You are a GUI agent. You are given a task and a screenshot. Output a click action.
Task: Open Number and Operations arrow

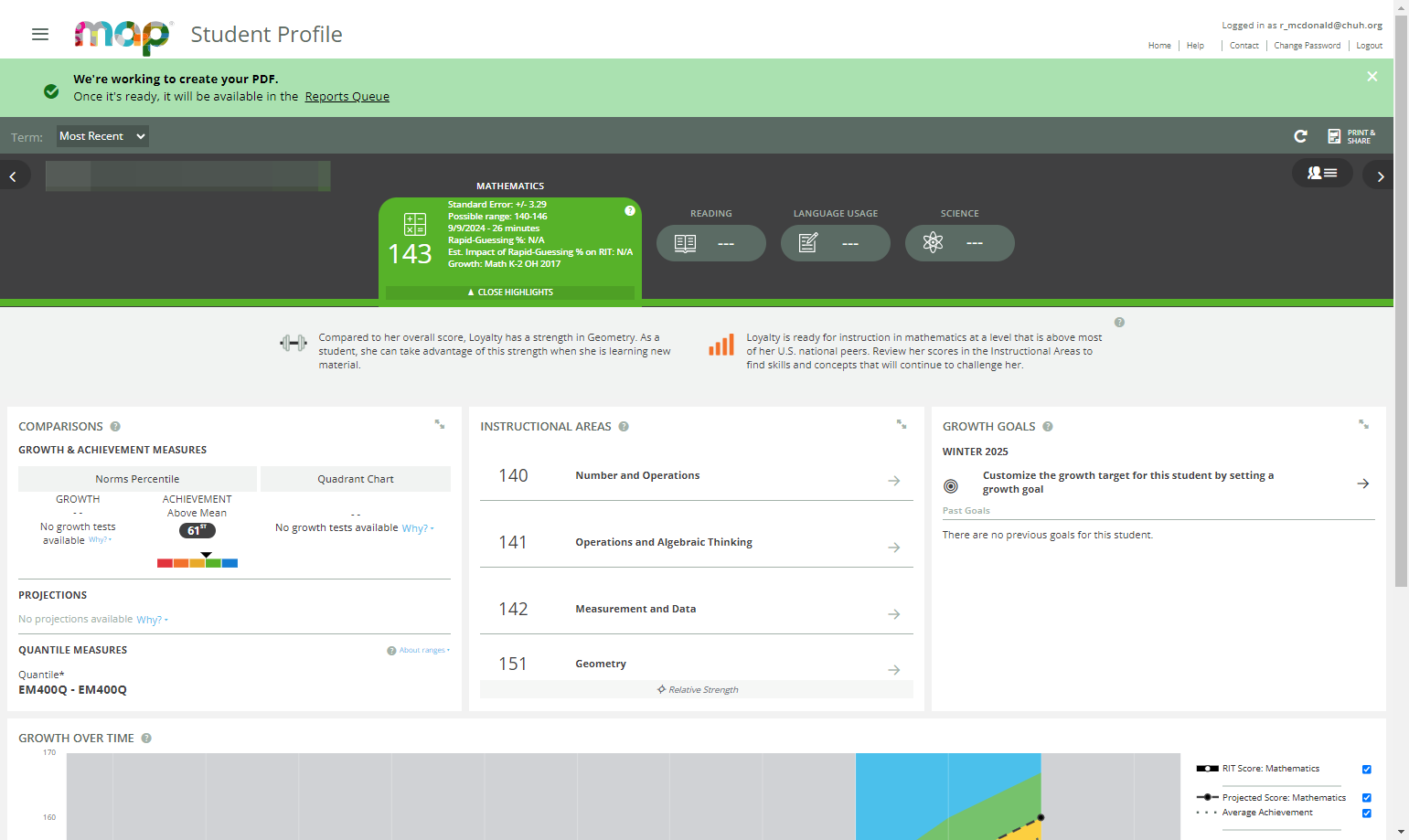tap(894, 481)
